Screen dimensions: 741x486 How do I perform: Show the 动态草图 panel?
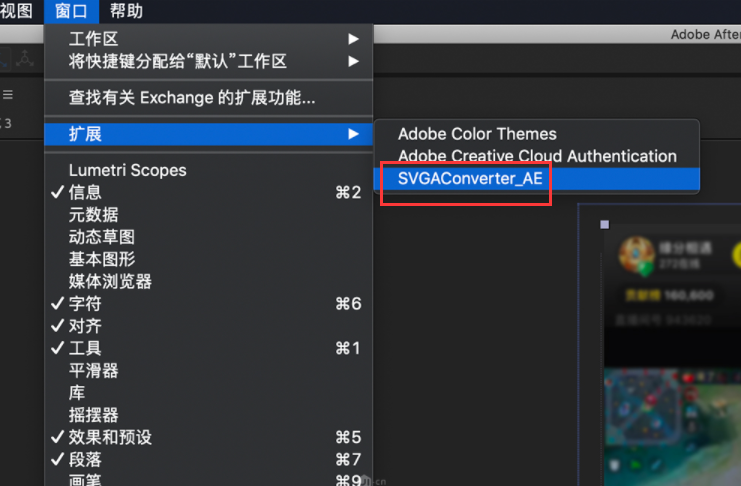point(208,237)
